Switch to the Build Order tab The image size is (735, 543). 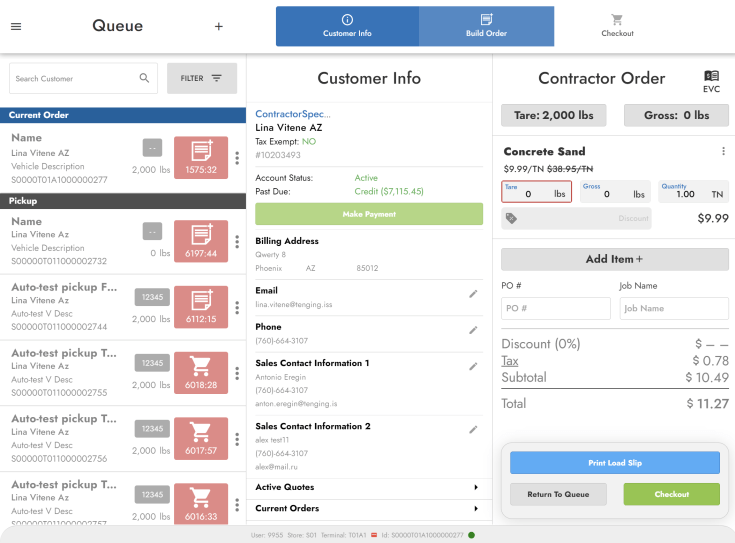point(486,26)
